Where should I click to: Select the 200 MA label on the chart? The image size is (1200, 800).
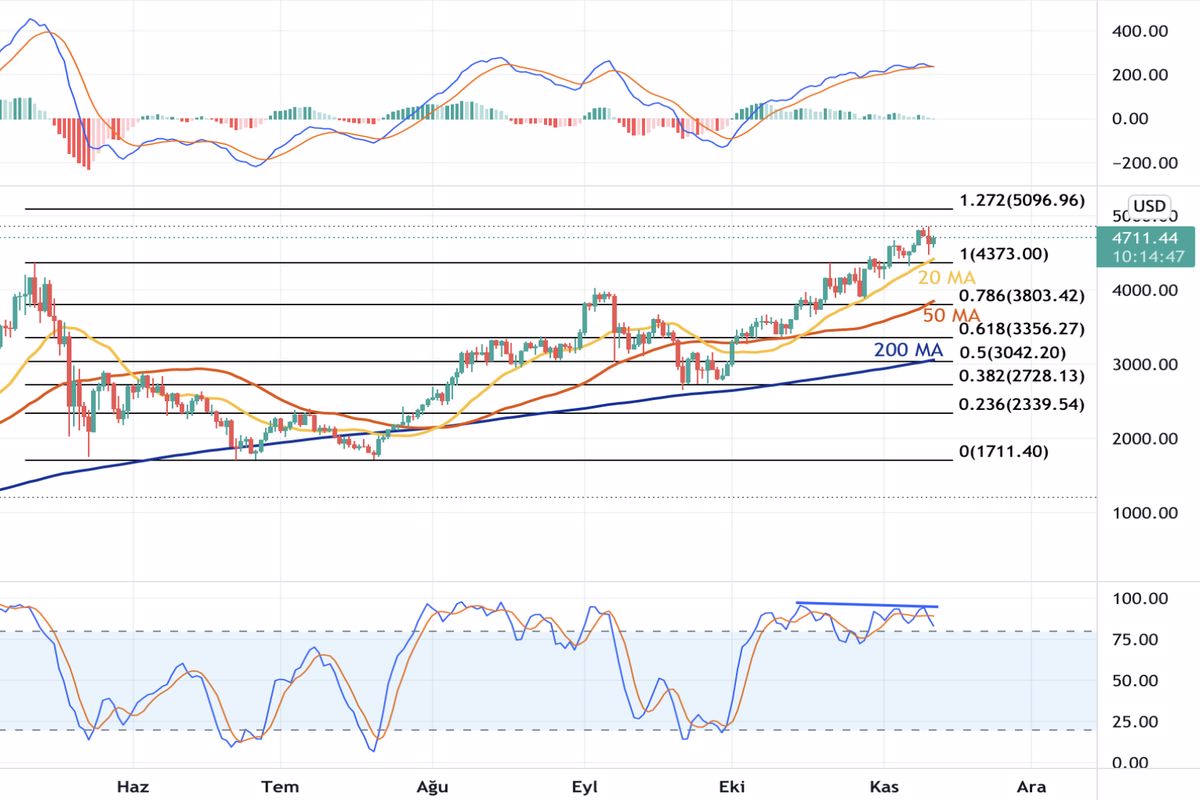click(x=908, y=350)
